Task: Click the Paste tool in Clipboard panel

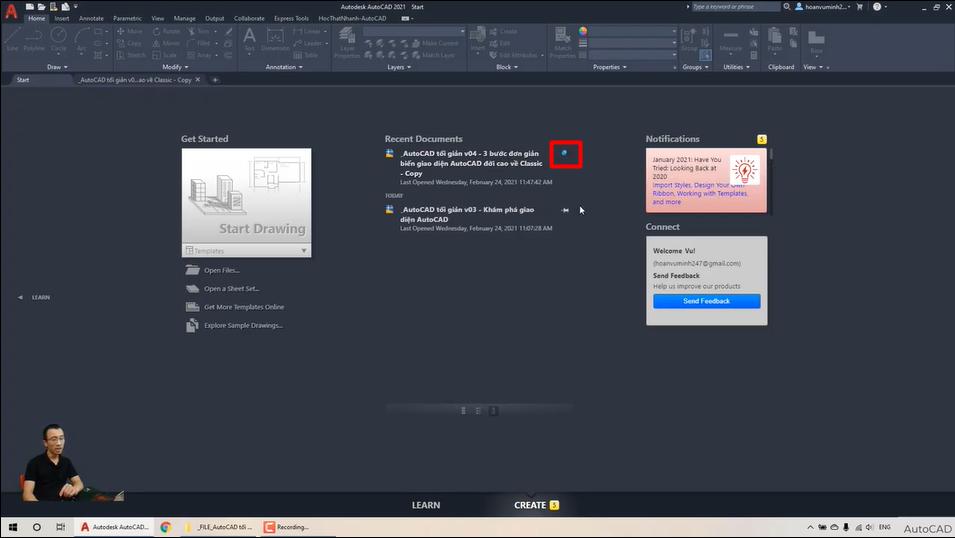Action: click(775, 39)
